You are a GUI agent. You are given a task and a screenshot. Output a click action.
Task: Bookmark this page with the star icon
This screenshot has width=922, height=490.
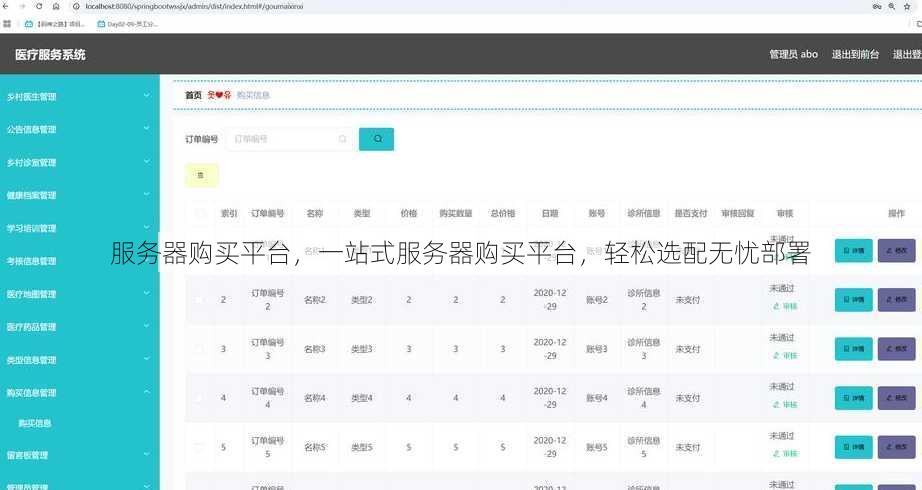click(x=907, y=6)
